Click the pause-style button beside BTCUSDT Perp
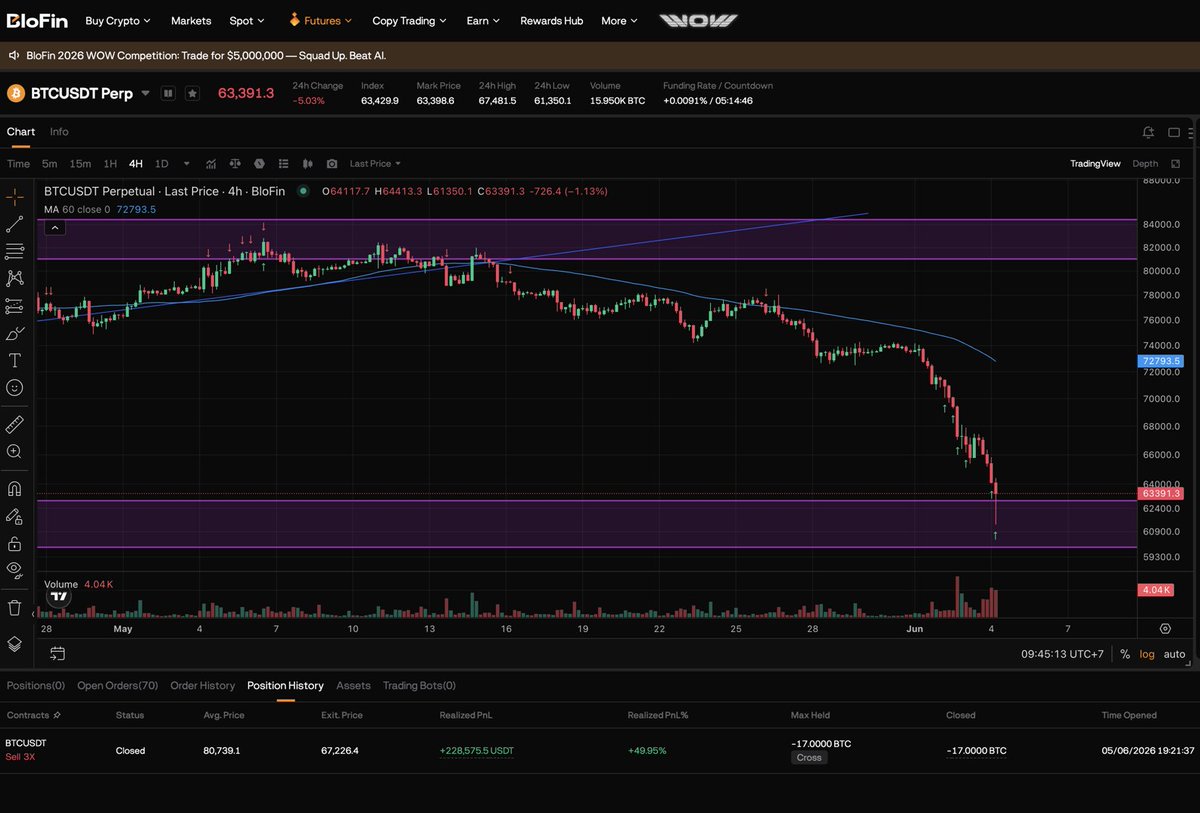 coord(168,93)
